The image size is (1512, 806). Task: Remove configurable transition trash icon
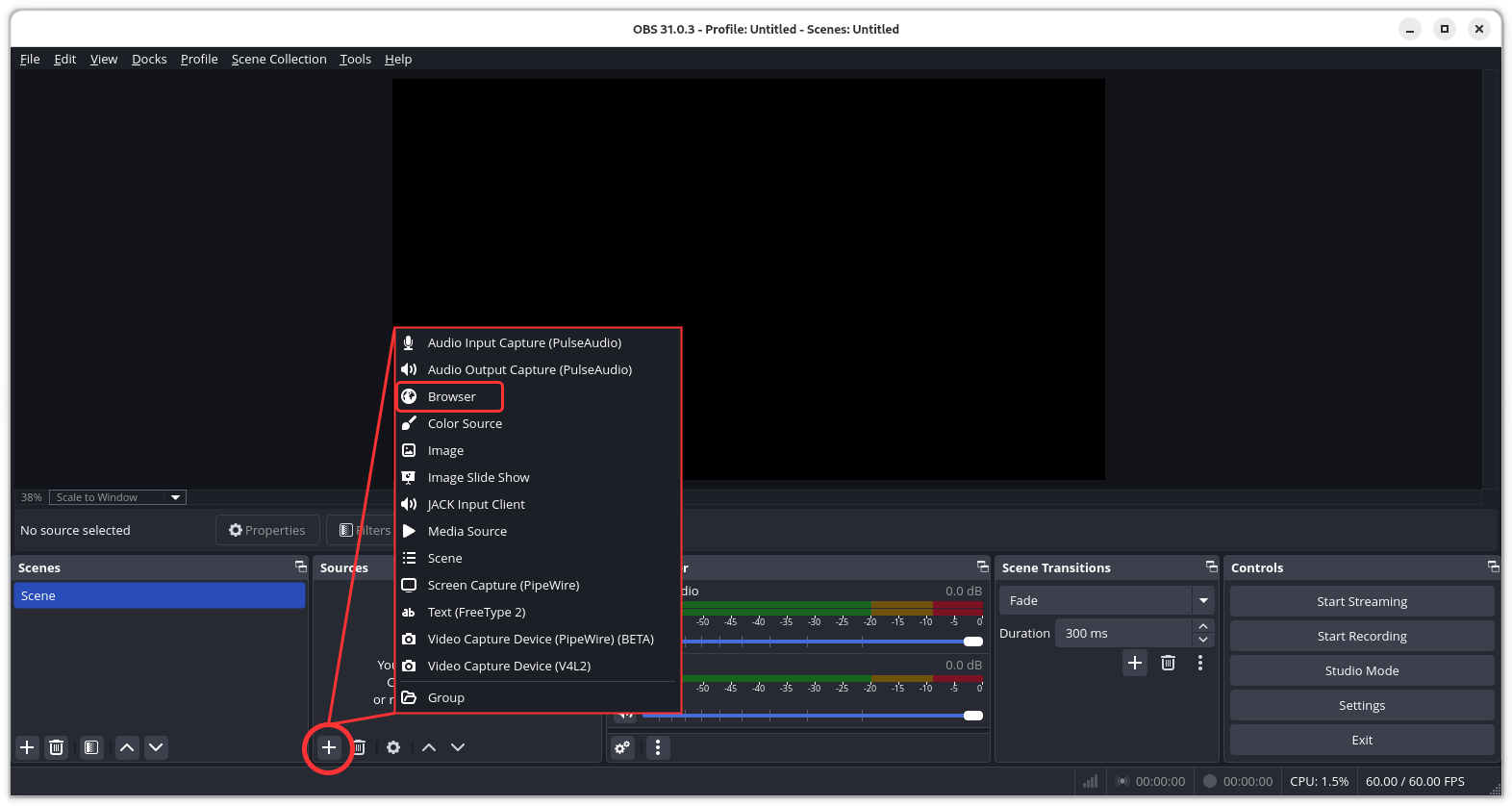click(x=1168, y=663)
